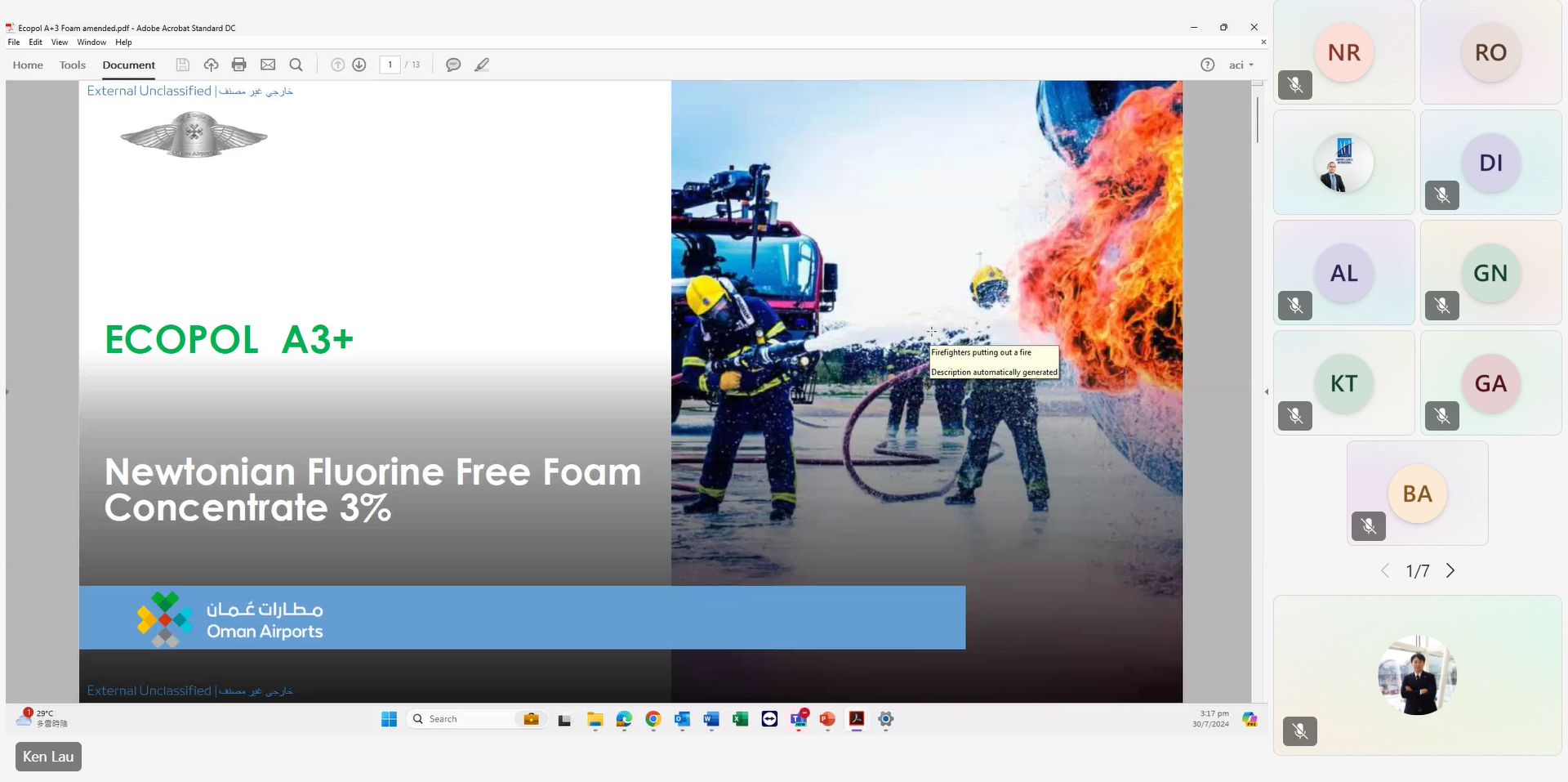Open the Acrobat help icon
Screen dimensions: 1568x782
tap(1207, 65)
